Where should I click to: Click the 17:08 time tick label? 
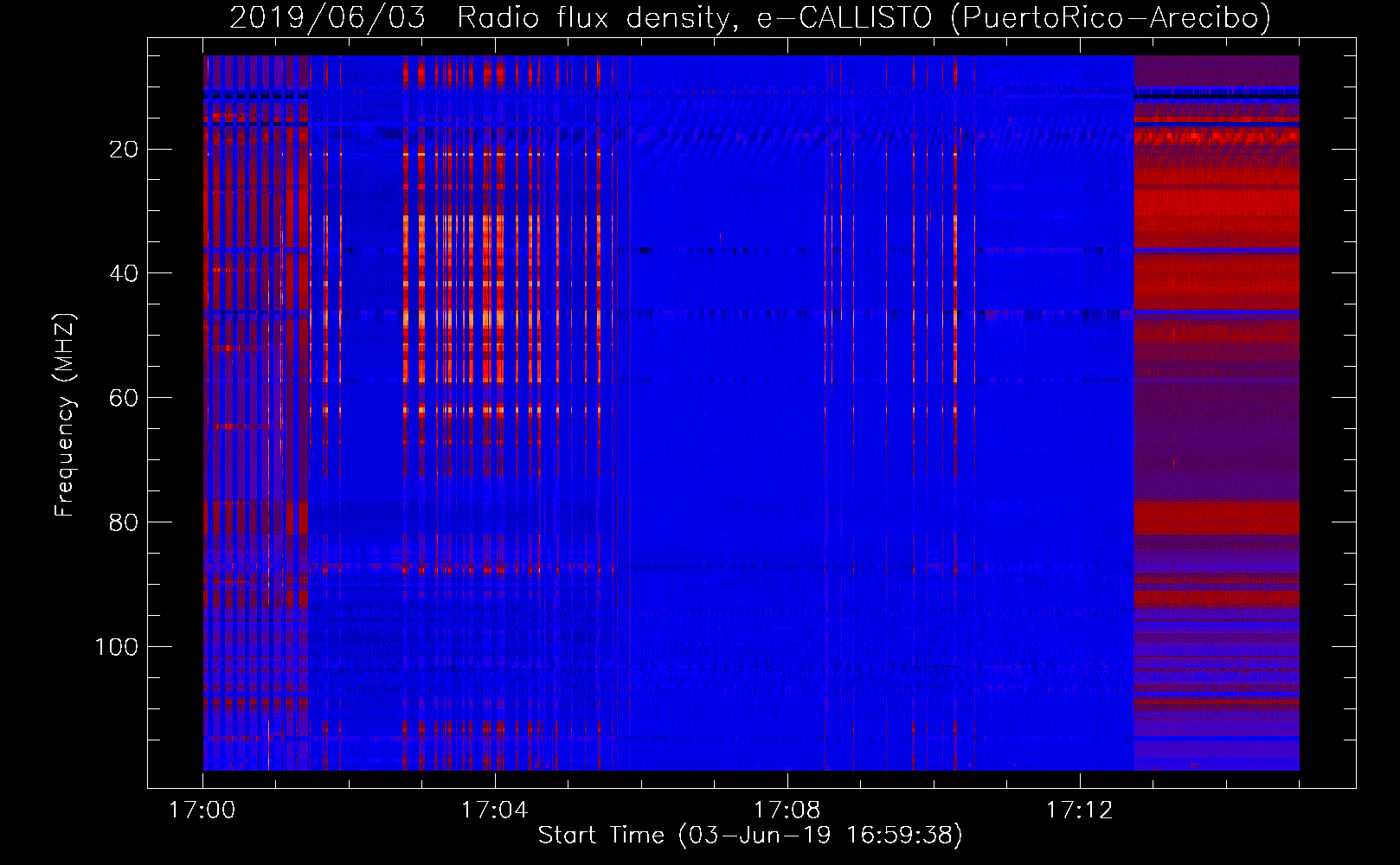tap(787, 811)
